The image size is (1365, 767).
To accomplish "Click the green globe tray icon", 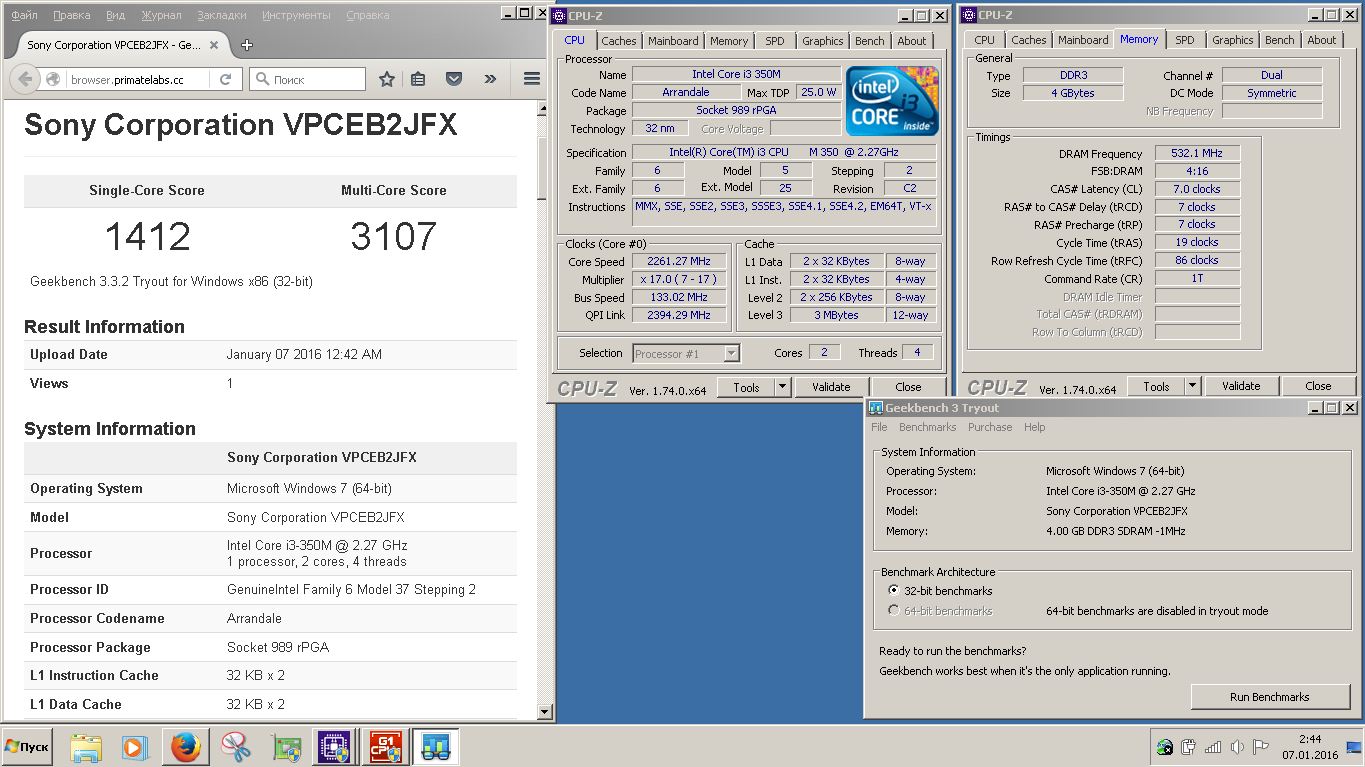I will point(1165,747).
